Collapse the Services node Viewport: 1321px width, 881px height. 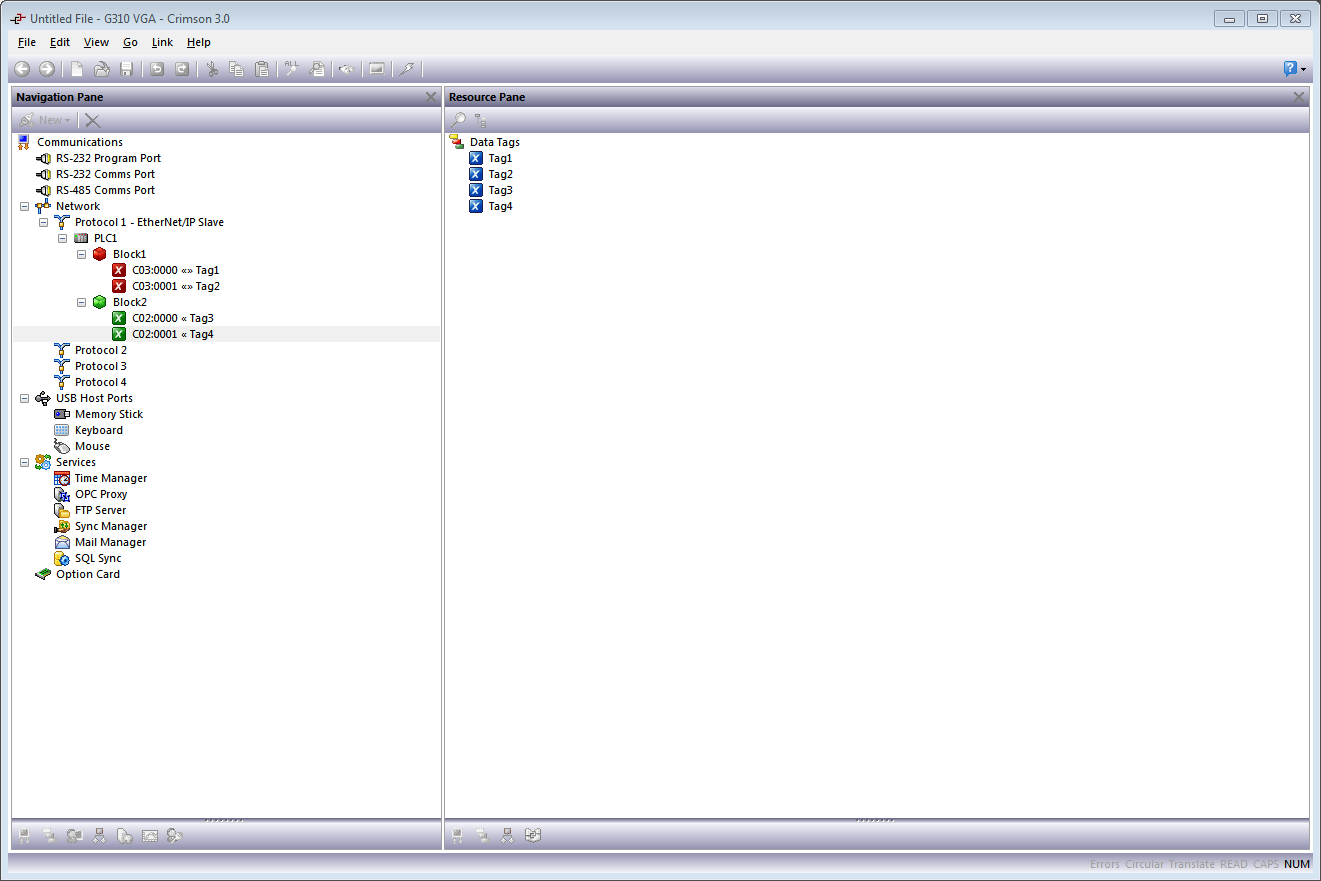coord(24,462)
